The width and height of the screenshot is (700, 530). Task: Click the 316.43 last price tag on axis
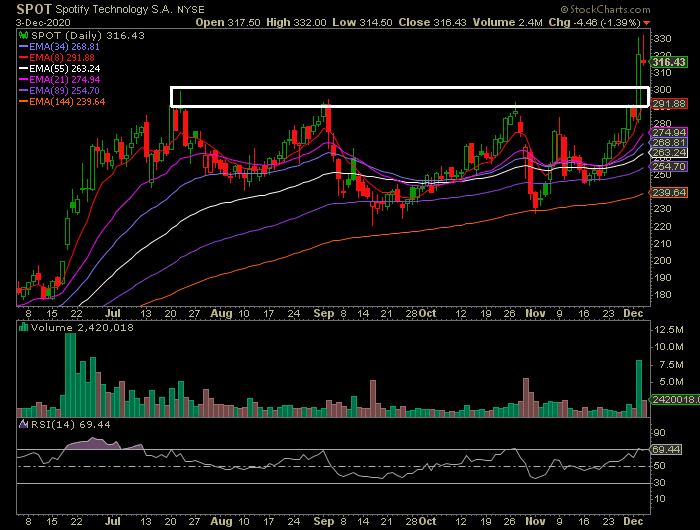(x=668, y=62)
